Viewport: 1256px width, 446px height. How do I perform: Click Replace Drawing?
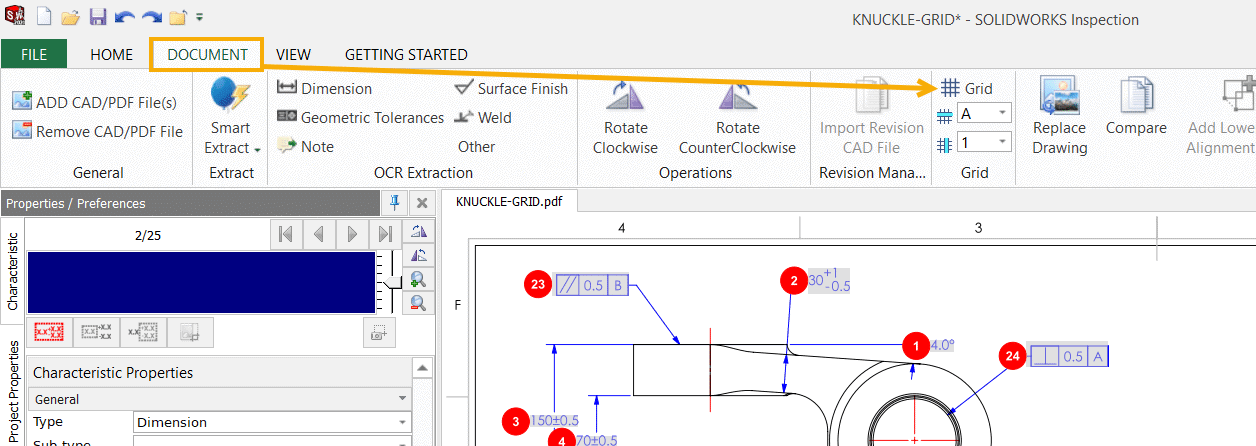coord(1060,118)
